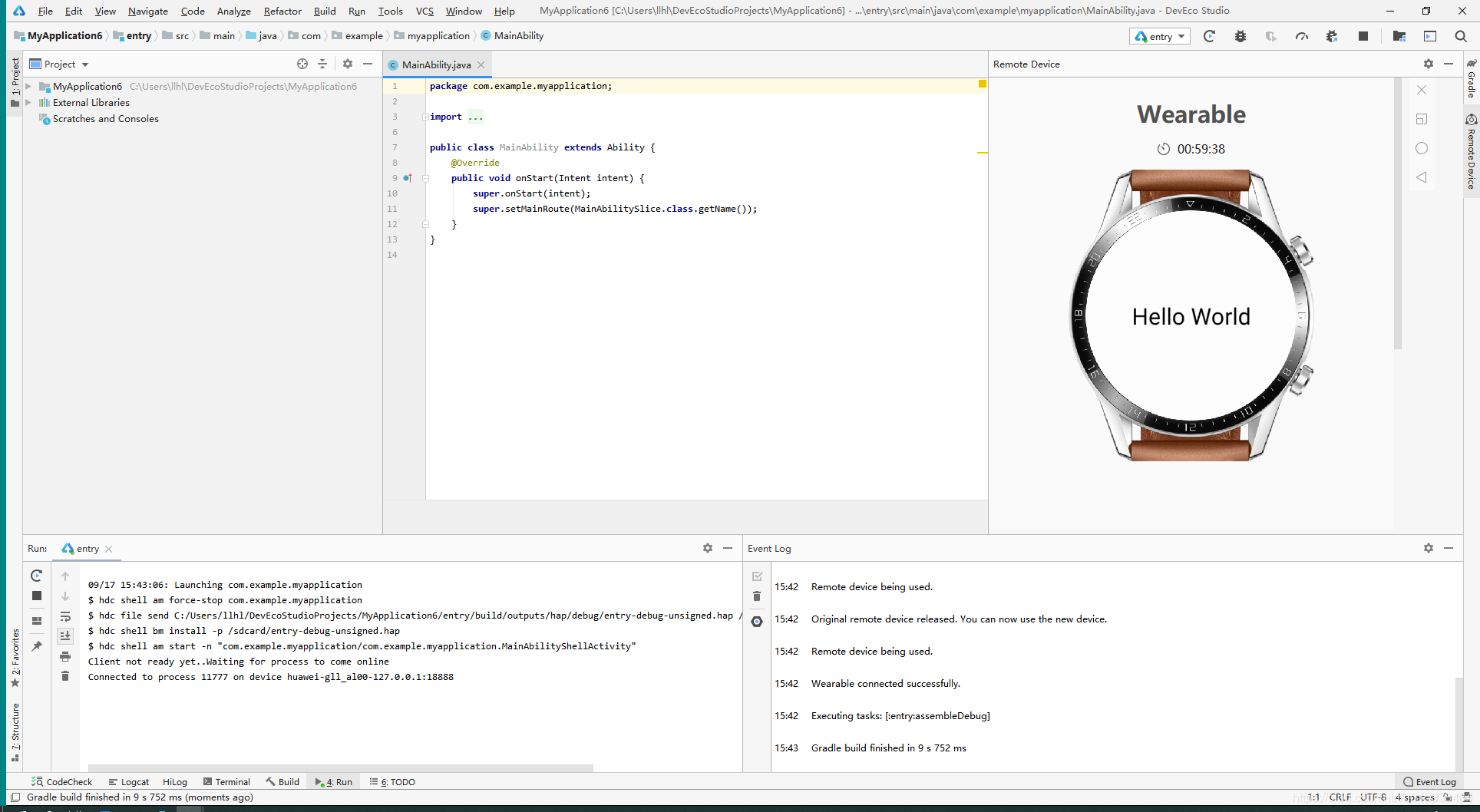
Task: Attach debugger to process icon
Action: coord(1333,36)
